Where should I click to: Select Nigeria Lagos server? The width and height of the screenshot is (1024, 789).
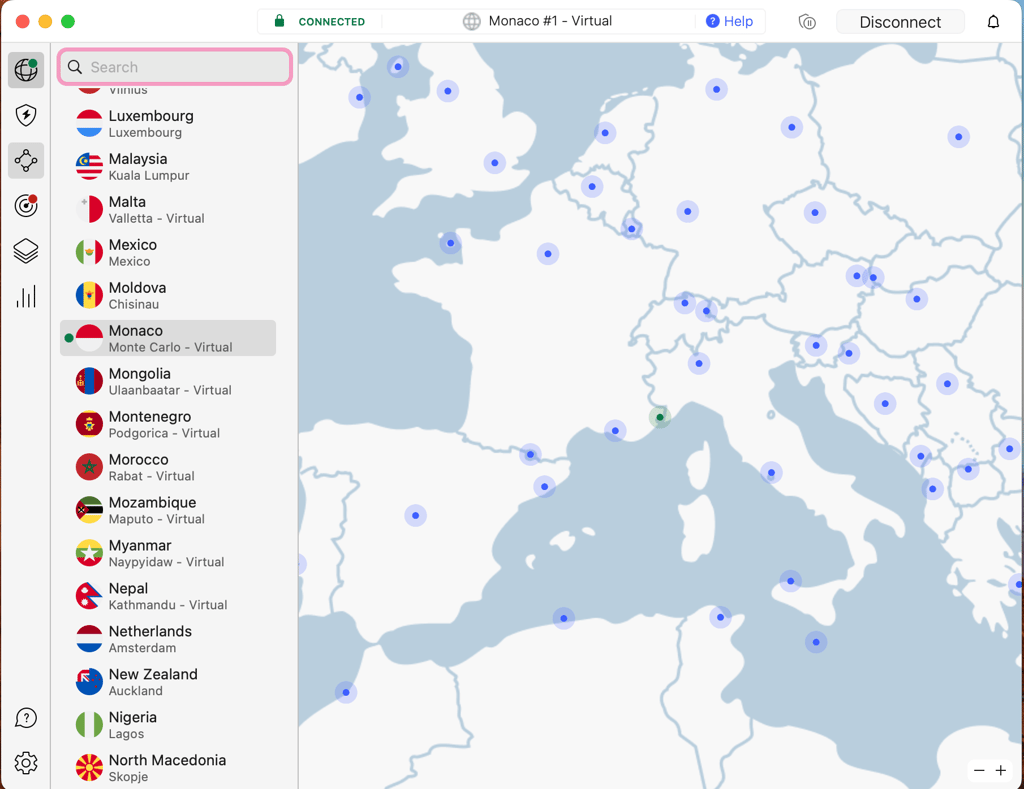[x=168, y=725]
